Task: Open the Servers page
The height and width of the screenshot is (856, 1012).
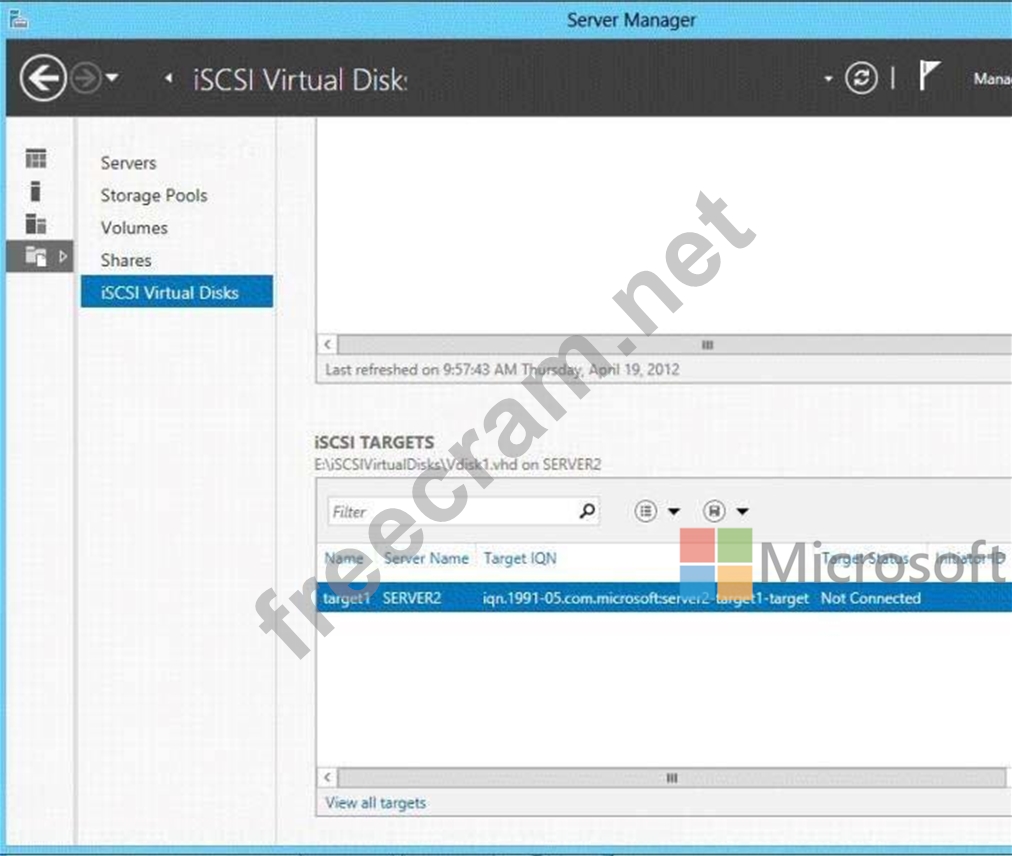Action: coord(128,163)
